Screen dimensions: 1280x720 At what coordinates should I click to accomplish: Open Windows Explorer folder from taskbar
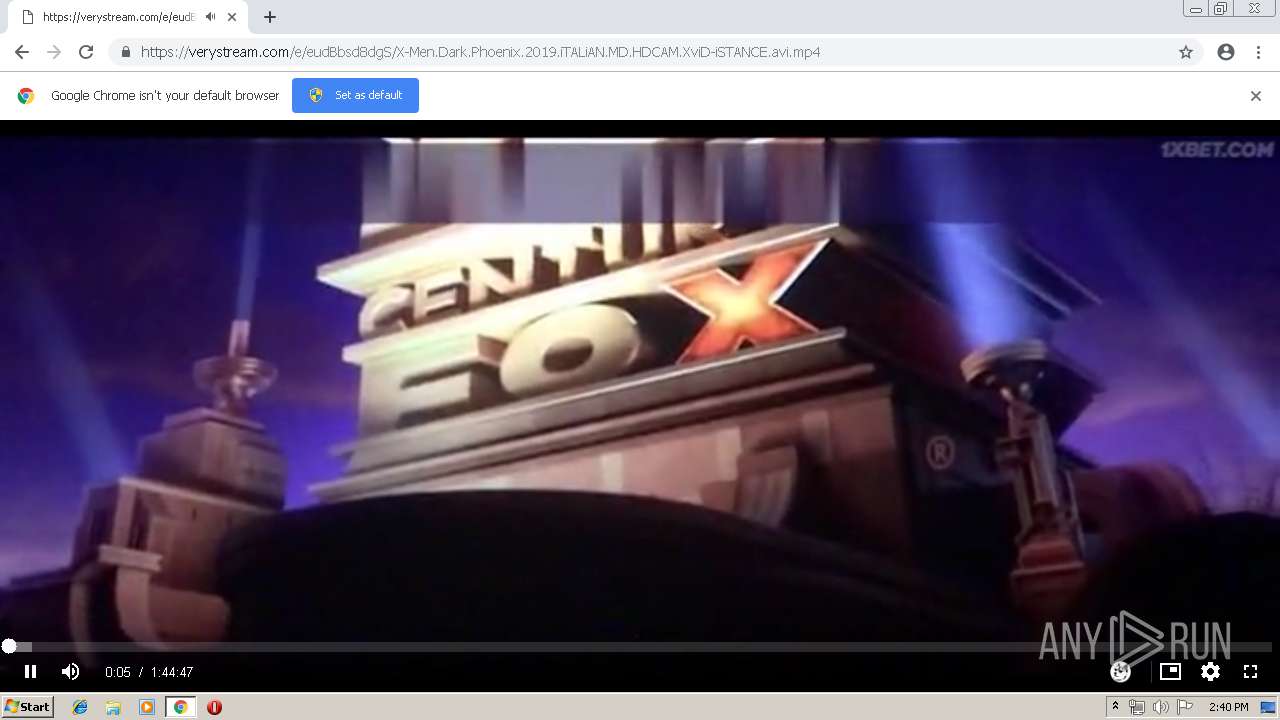pos(113,707)
